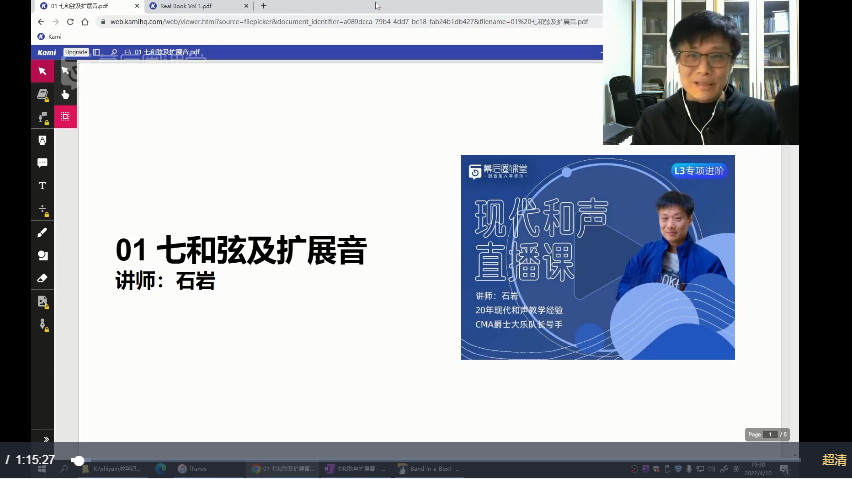Switch to the Chrome taskbar window
852x479 pixels.
coord(281,469)
